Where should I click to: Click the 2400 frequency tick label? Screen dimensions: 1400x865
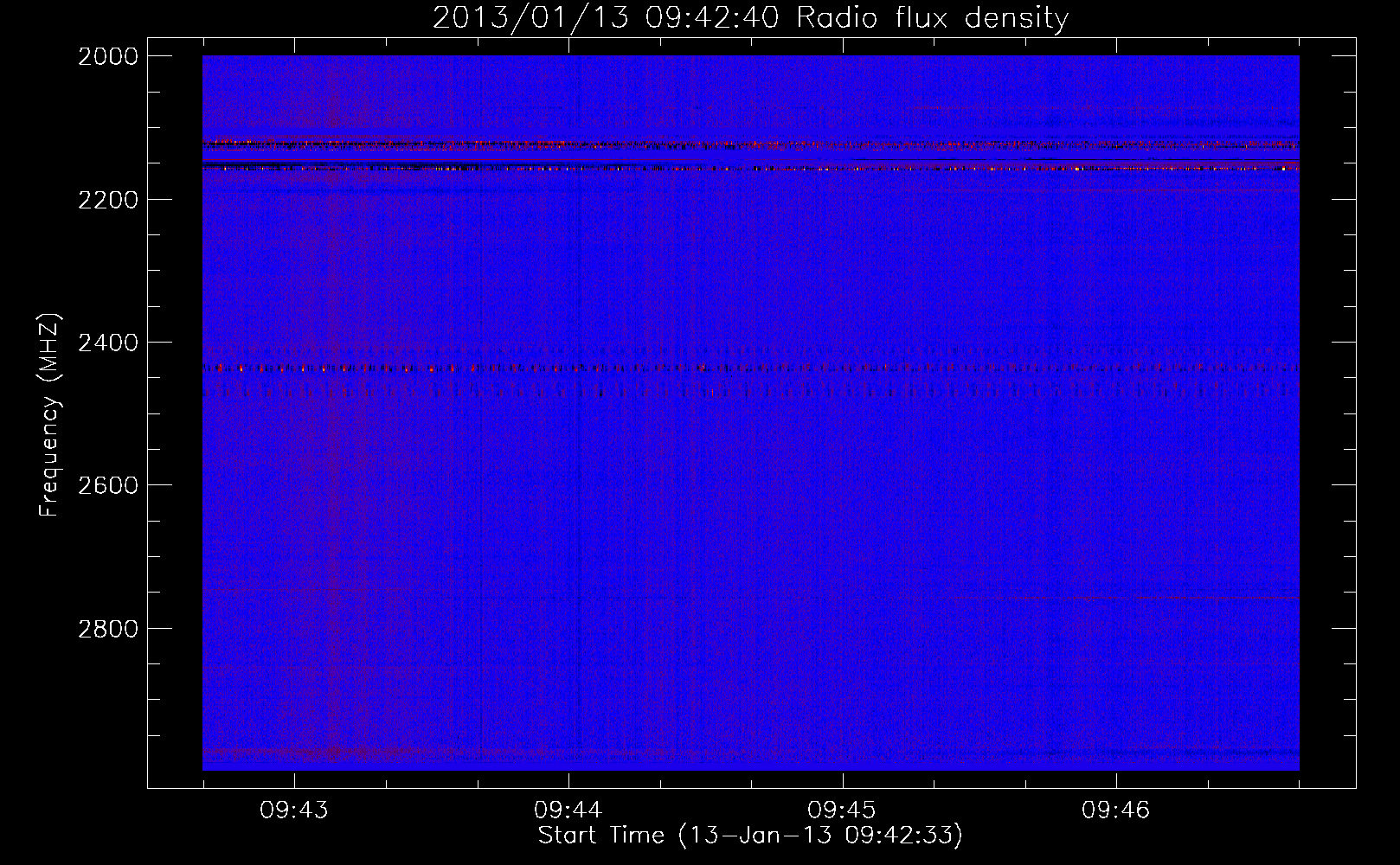(x=108, y=343)
